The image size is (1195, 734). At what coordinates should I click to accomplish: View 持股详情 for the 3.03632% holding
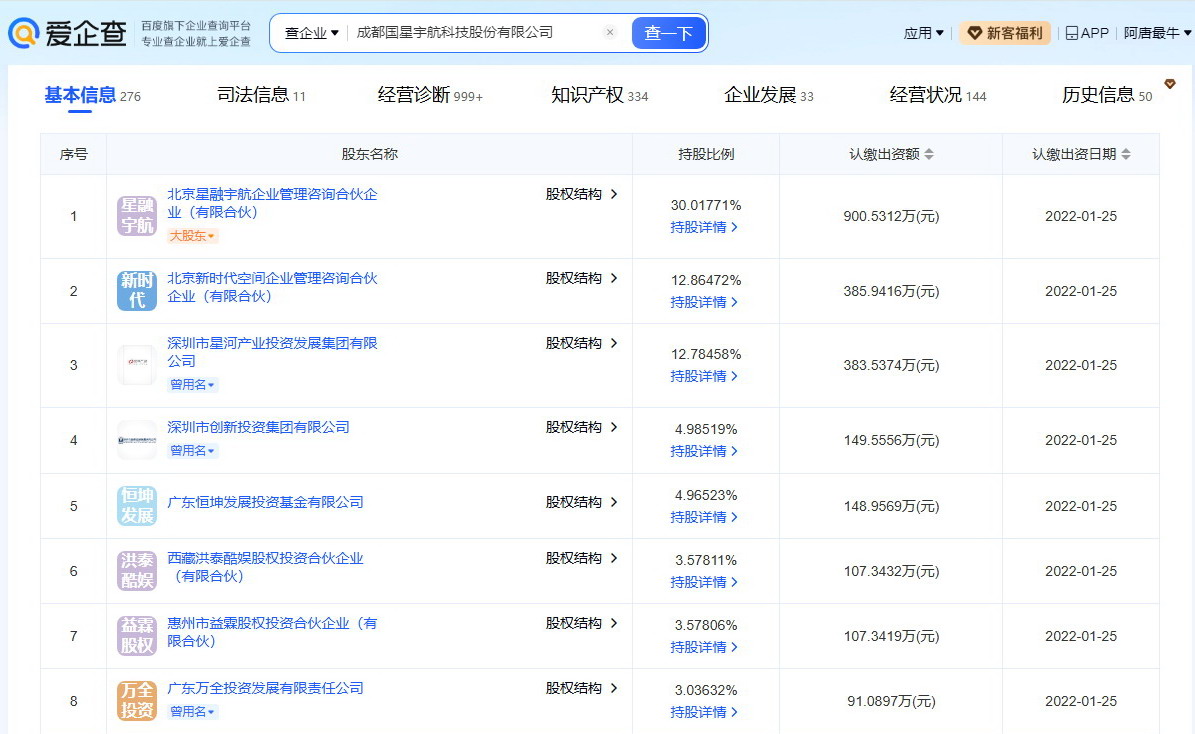pos(704,712)
